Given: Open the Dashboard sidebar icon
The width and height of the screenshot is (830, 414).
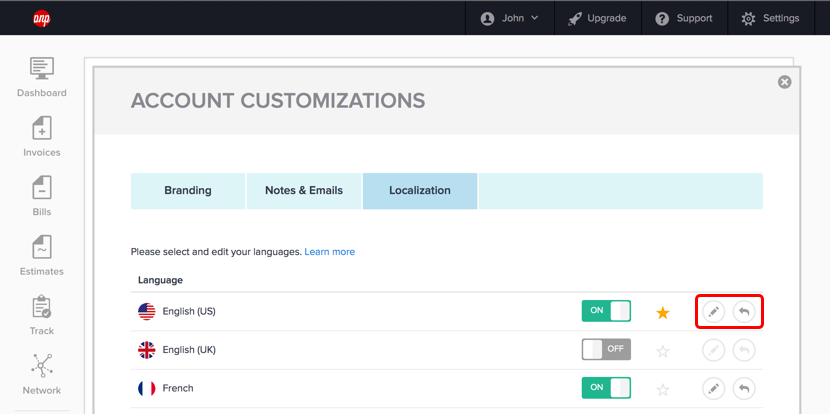Looking at the screenshot, I should coord(42,68).
